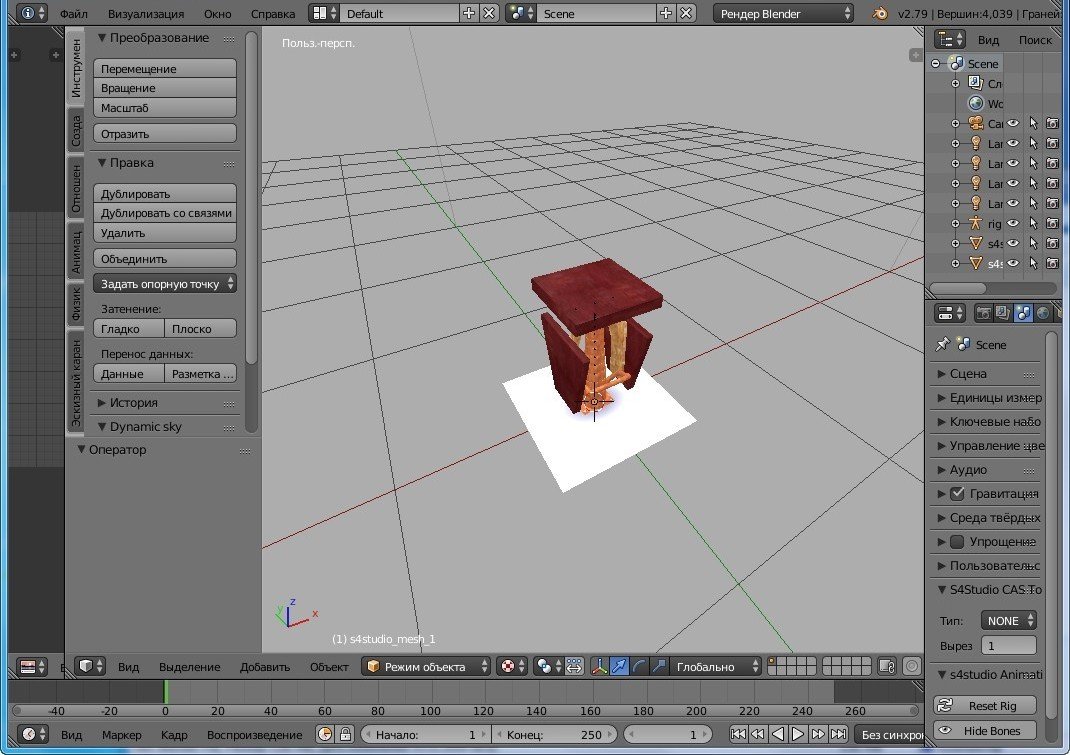Start timeline playback with the play button

point(798,735)
